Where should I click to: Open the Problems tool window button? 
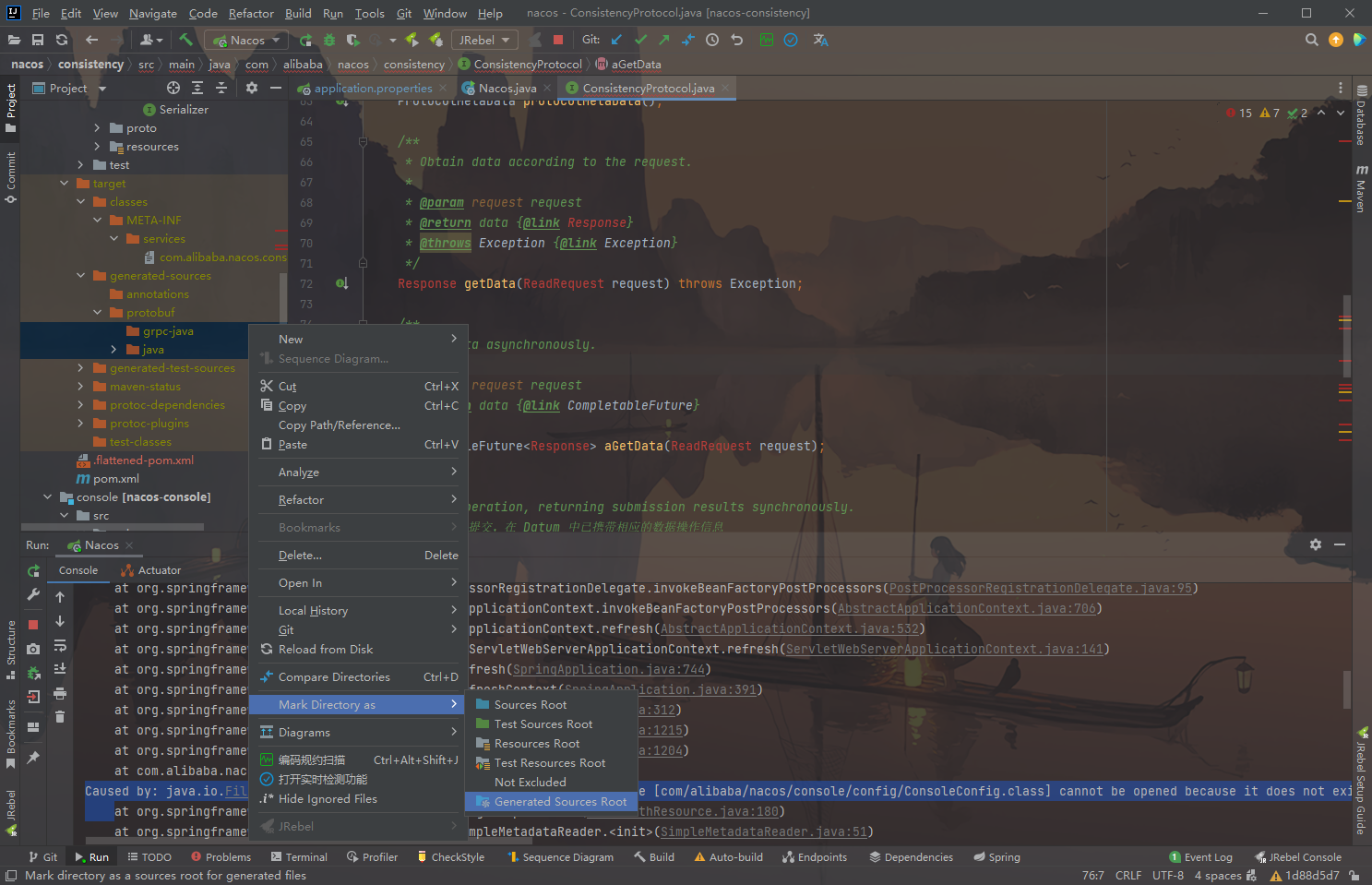click(x=221, y=856)
